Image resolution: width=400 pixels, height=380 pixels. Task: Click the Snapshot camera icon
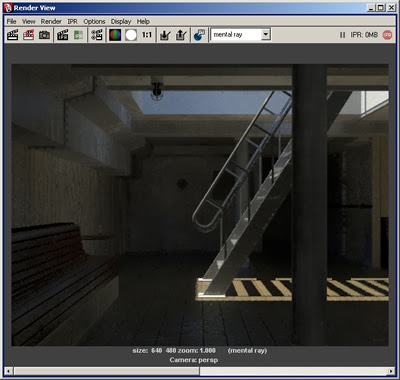coord(44,35)
